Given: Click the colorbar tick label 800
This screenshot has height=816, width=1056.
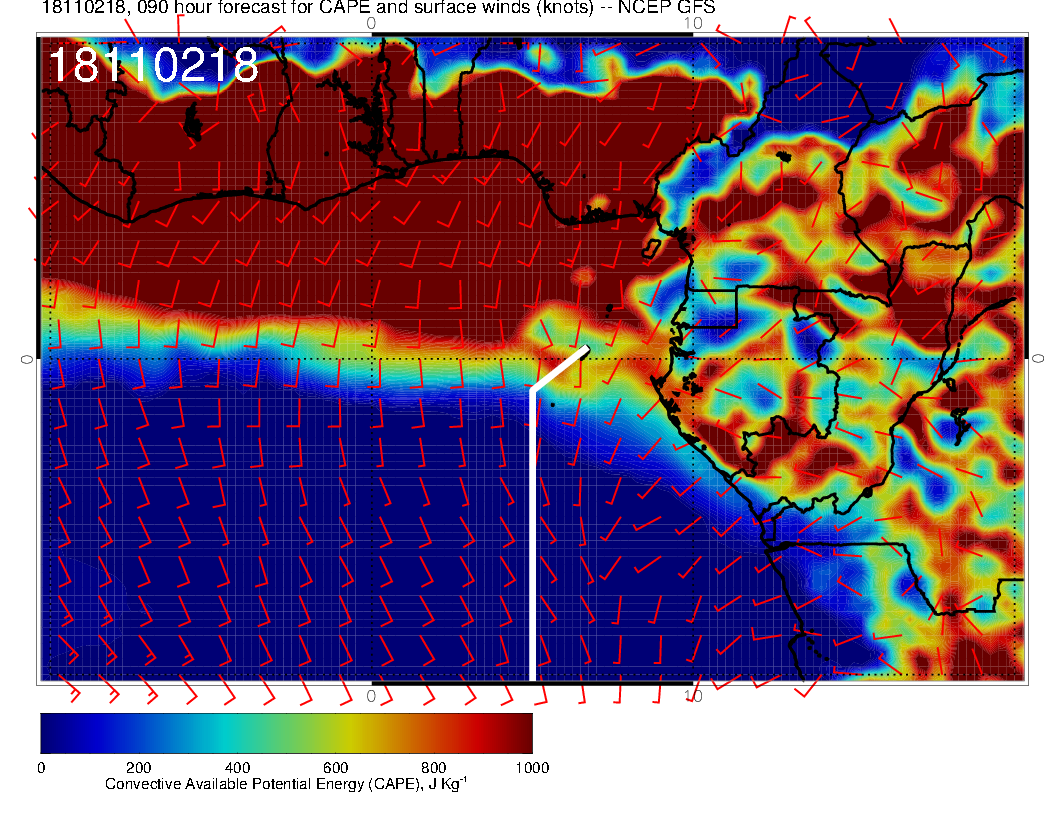Looking at the screenshot, I should [434, 768].
